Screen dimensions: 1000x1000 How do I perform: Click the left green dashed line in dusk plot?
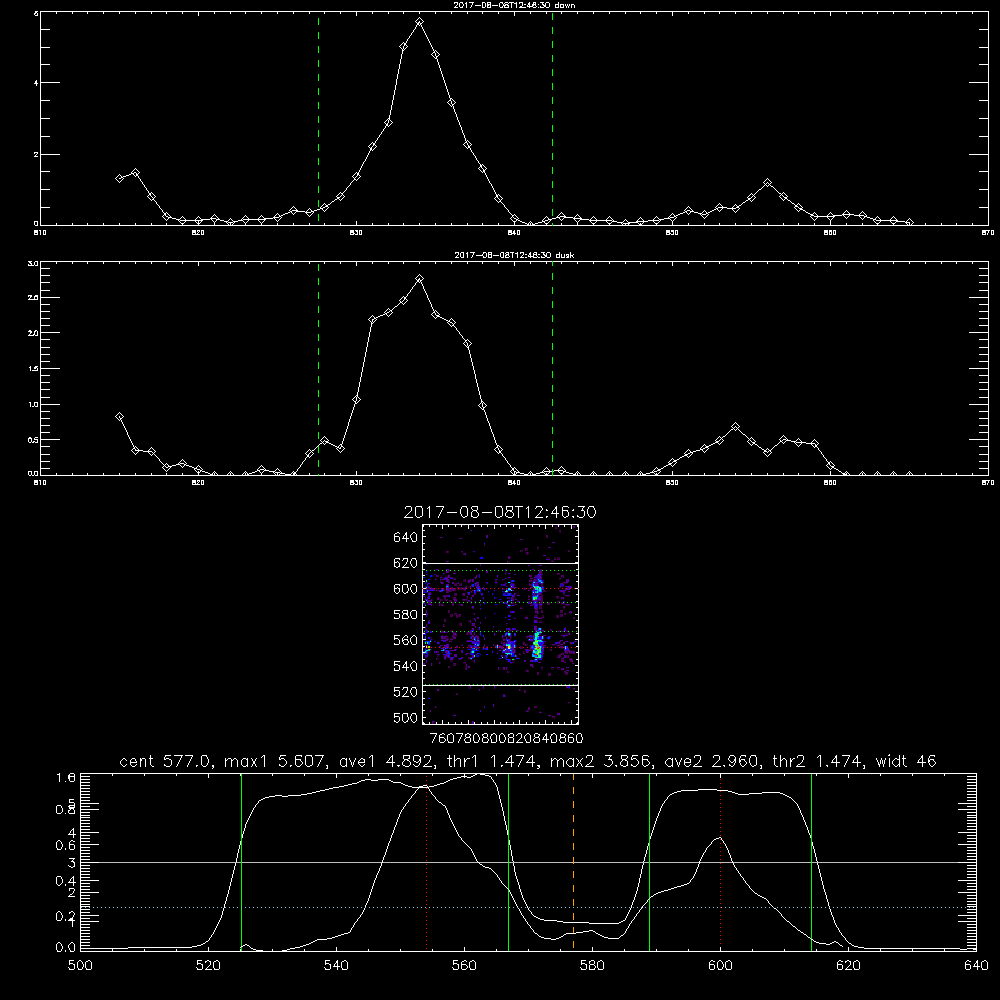(x=318, y=368)
